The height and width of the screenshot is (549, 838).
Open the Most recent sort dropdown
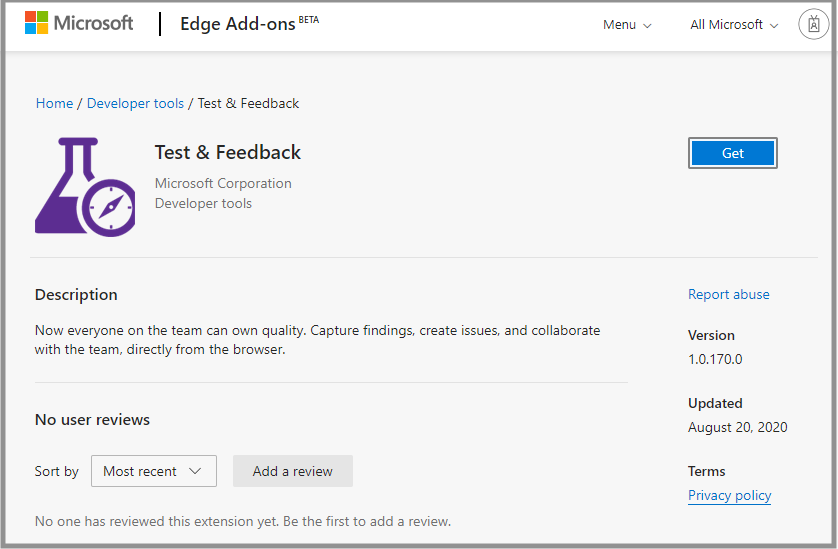(x=153, y=471)
